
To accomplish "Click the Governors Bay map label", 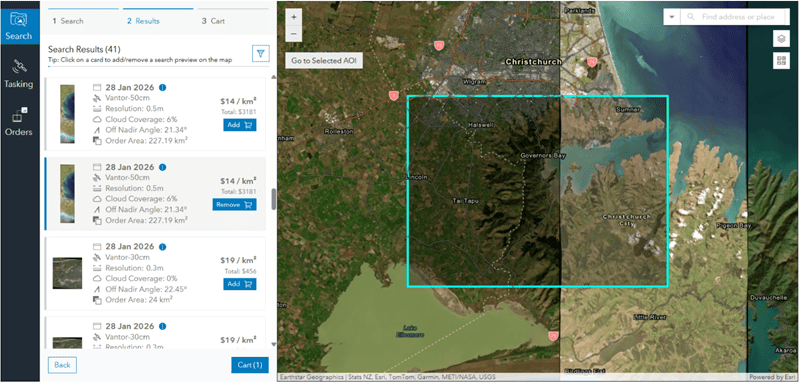I will tap(543, 156).
